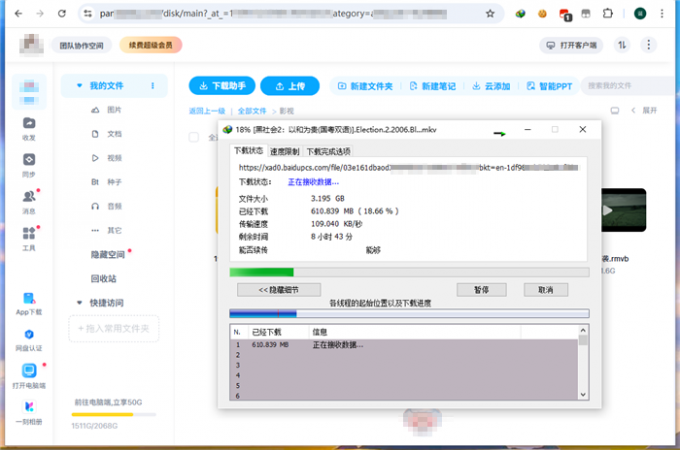Click the storage usage bar 1511G/2068G
This screenshot has width=680, height=450.
click(x=114, y=414)
